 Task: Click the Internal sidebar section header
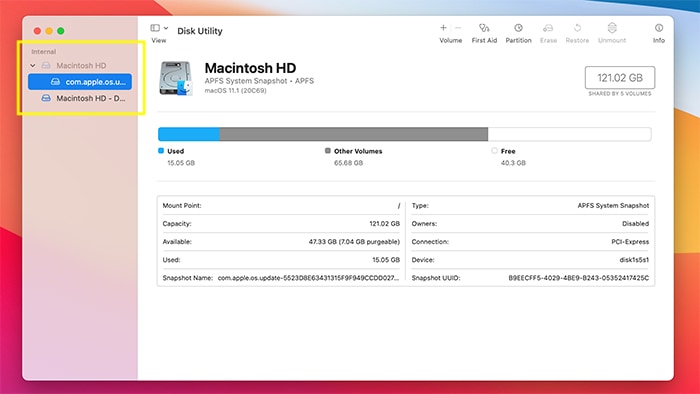(x=44, y=52)
